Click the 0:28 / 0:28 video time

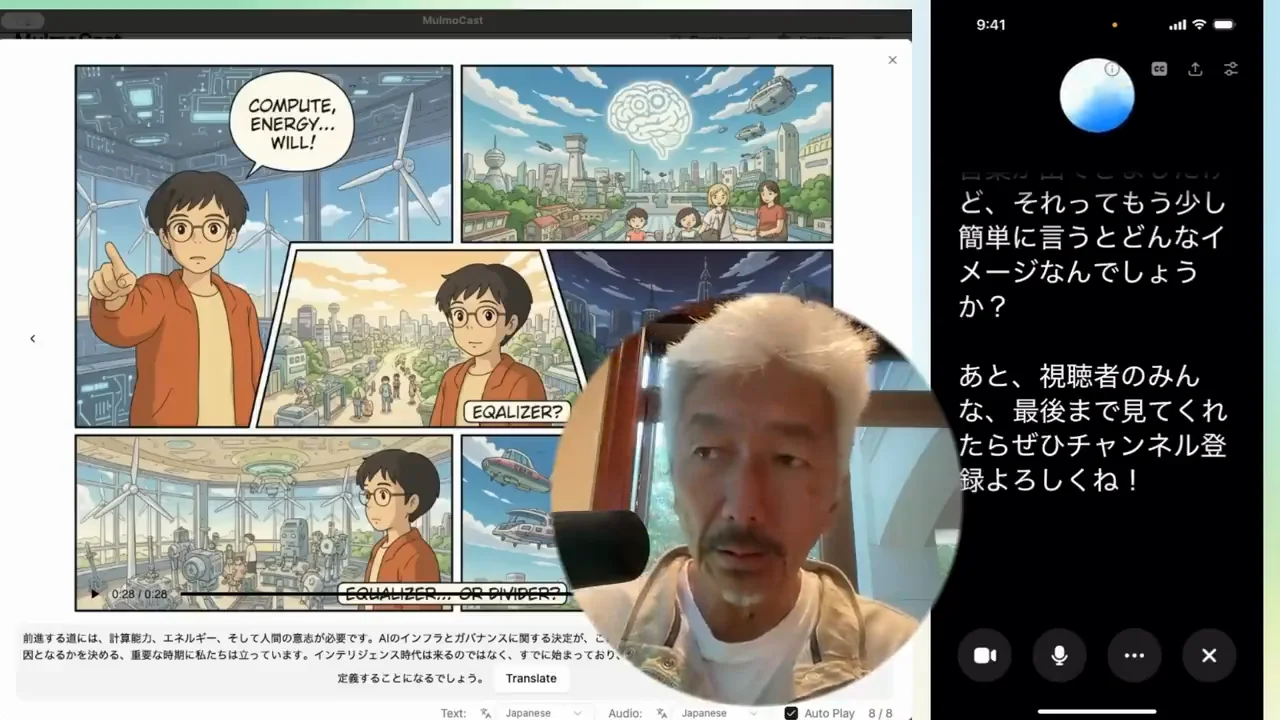(x=139, y=594)
